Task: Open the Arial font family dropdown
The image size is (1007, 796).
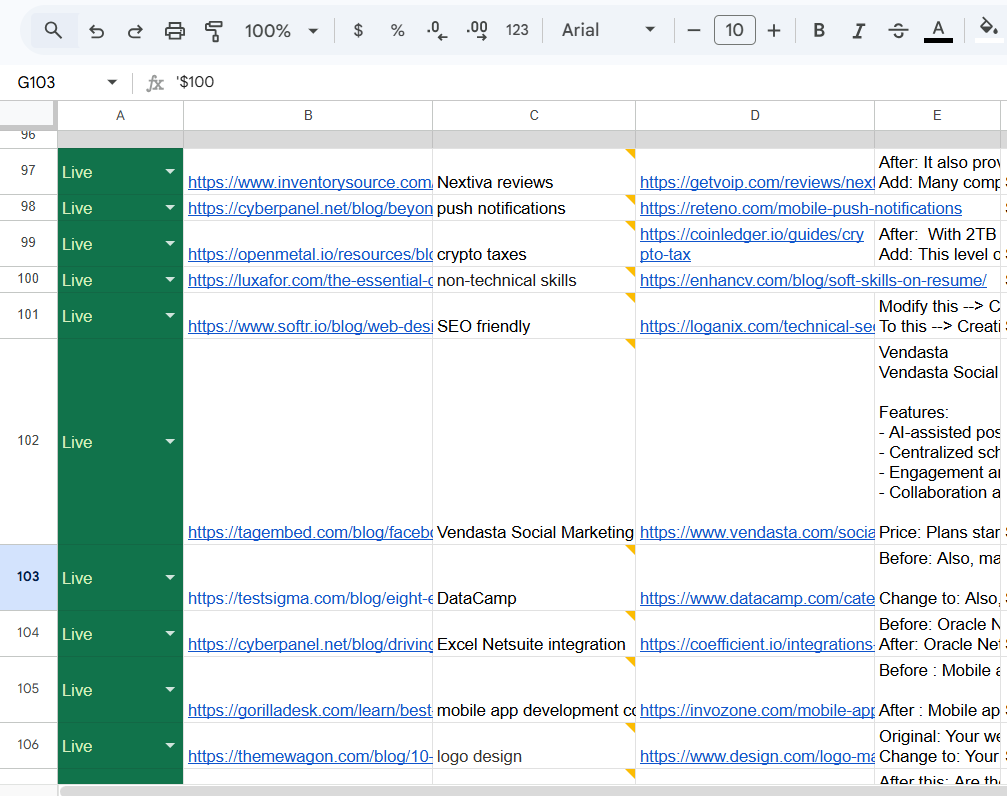Action: point(608,30)
